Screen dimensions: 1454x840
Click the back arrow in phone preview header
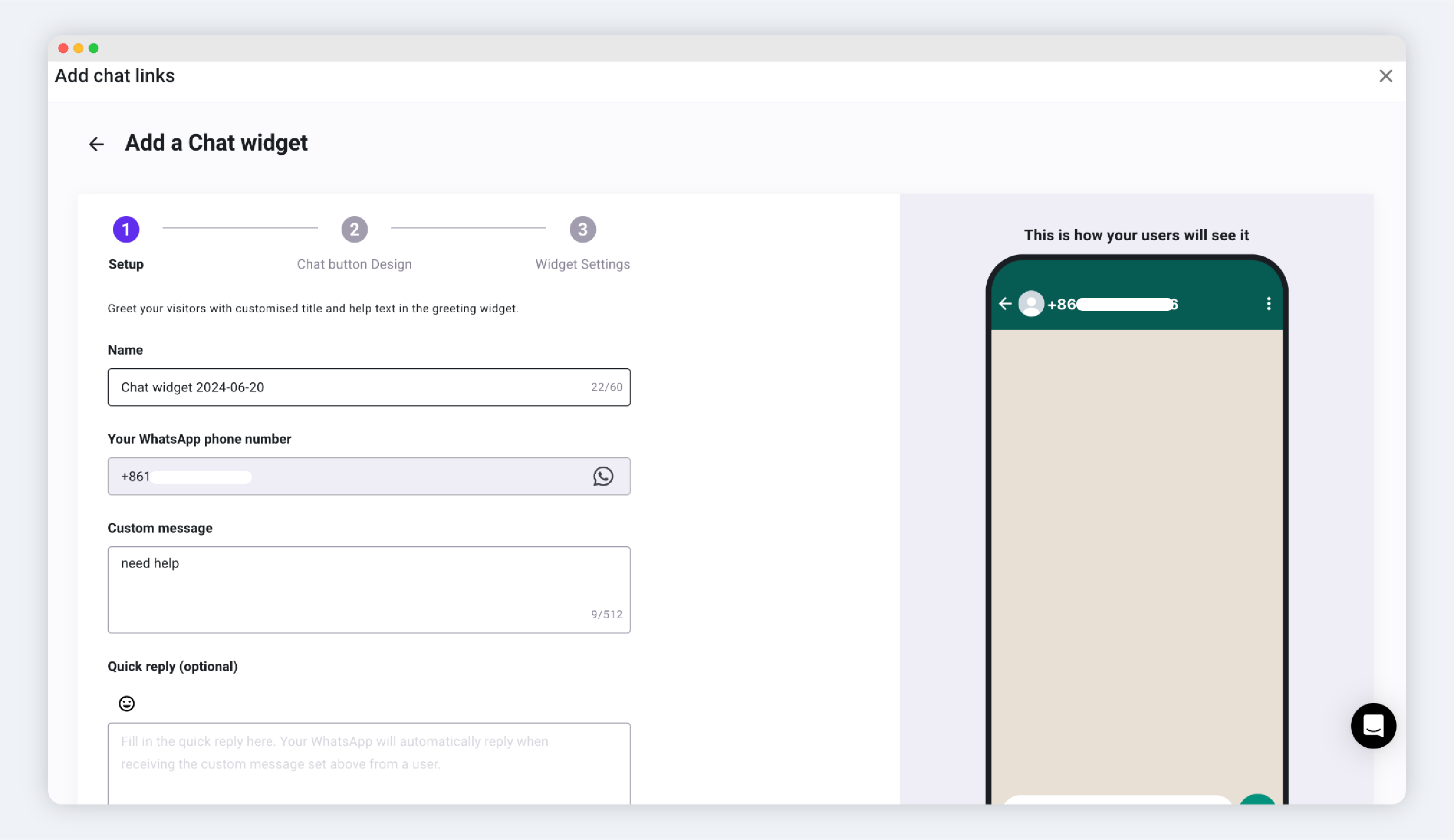[x=1005, y=304]
